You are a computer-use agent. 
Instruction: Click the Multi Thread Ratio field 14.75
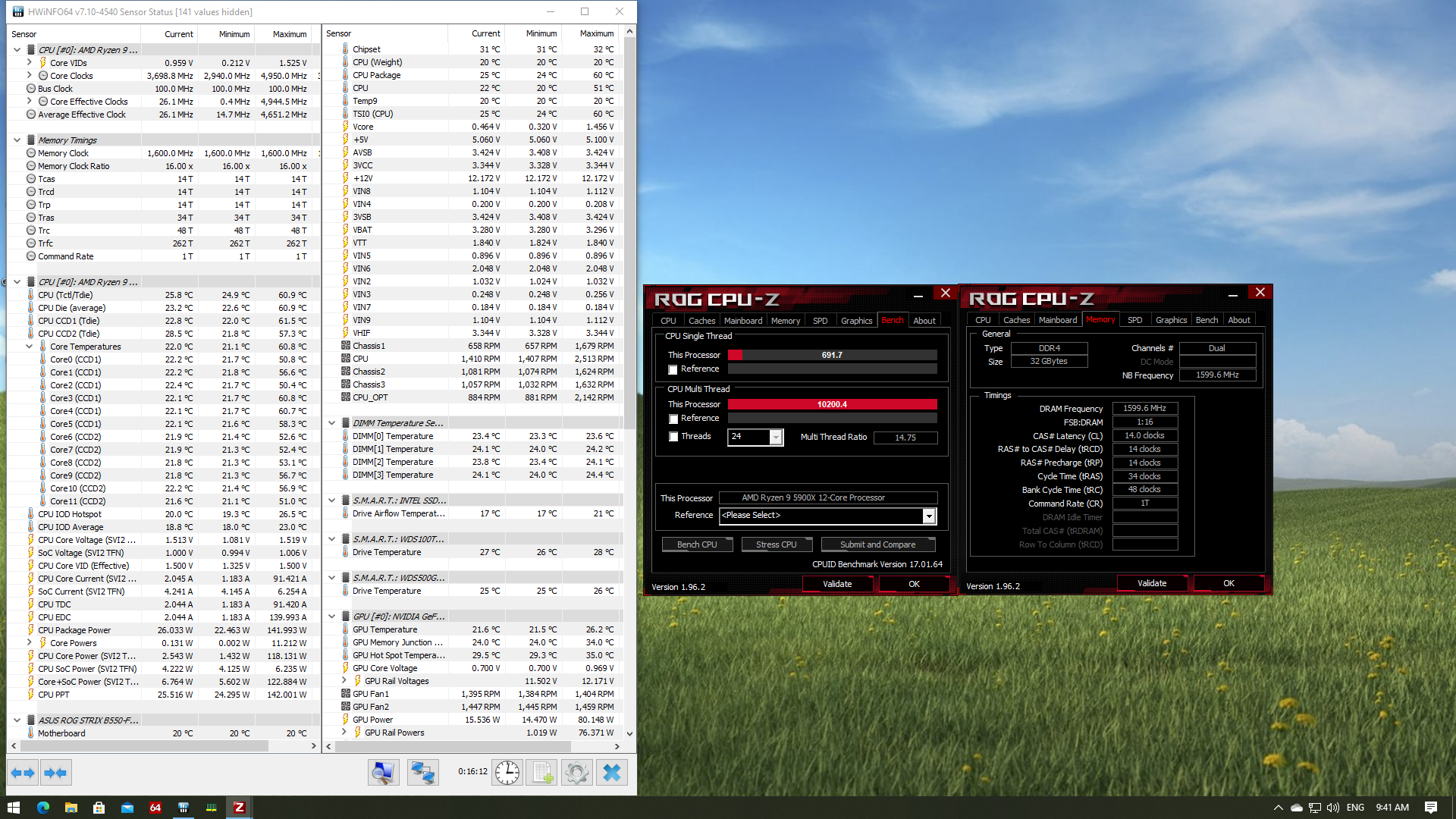pyautogui.click(x=905, y=438)
